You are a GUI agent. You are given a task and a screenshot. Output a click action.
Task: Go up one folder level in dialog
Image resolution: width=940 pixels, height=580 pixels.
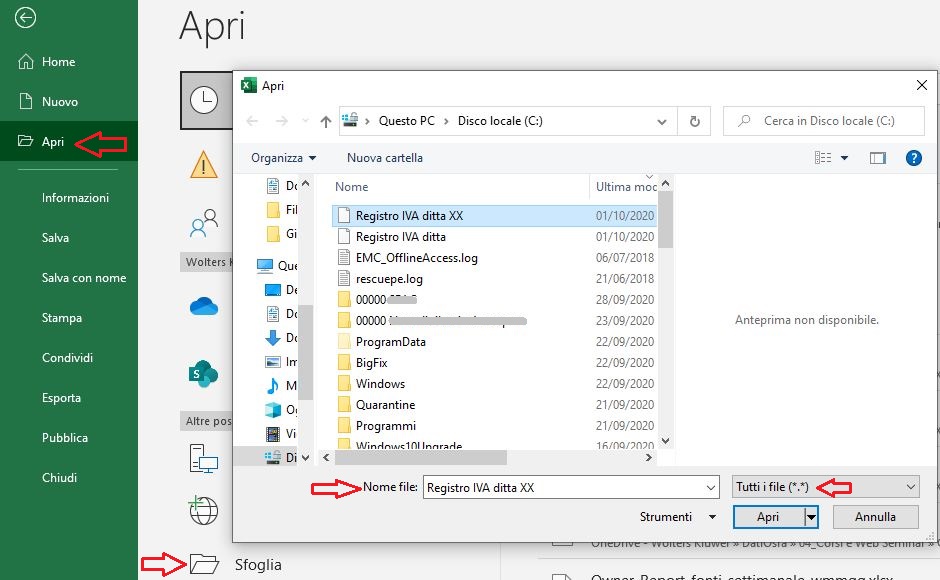tap(326, 122)
